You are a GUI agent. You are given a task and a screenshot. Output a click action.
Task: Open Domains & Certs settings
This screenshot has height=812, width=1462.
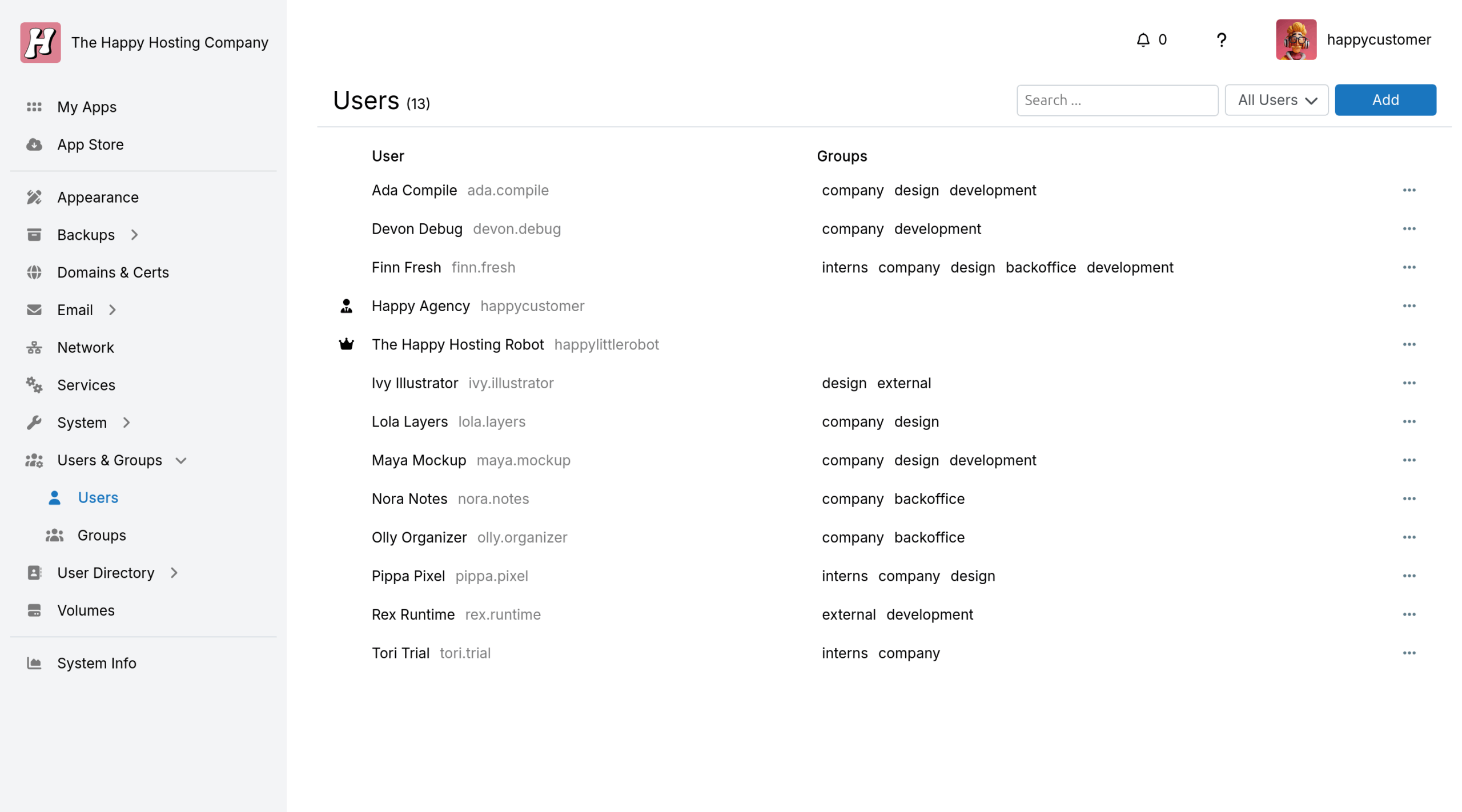click(113, 272)
